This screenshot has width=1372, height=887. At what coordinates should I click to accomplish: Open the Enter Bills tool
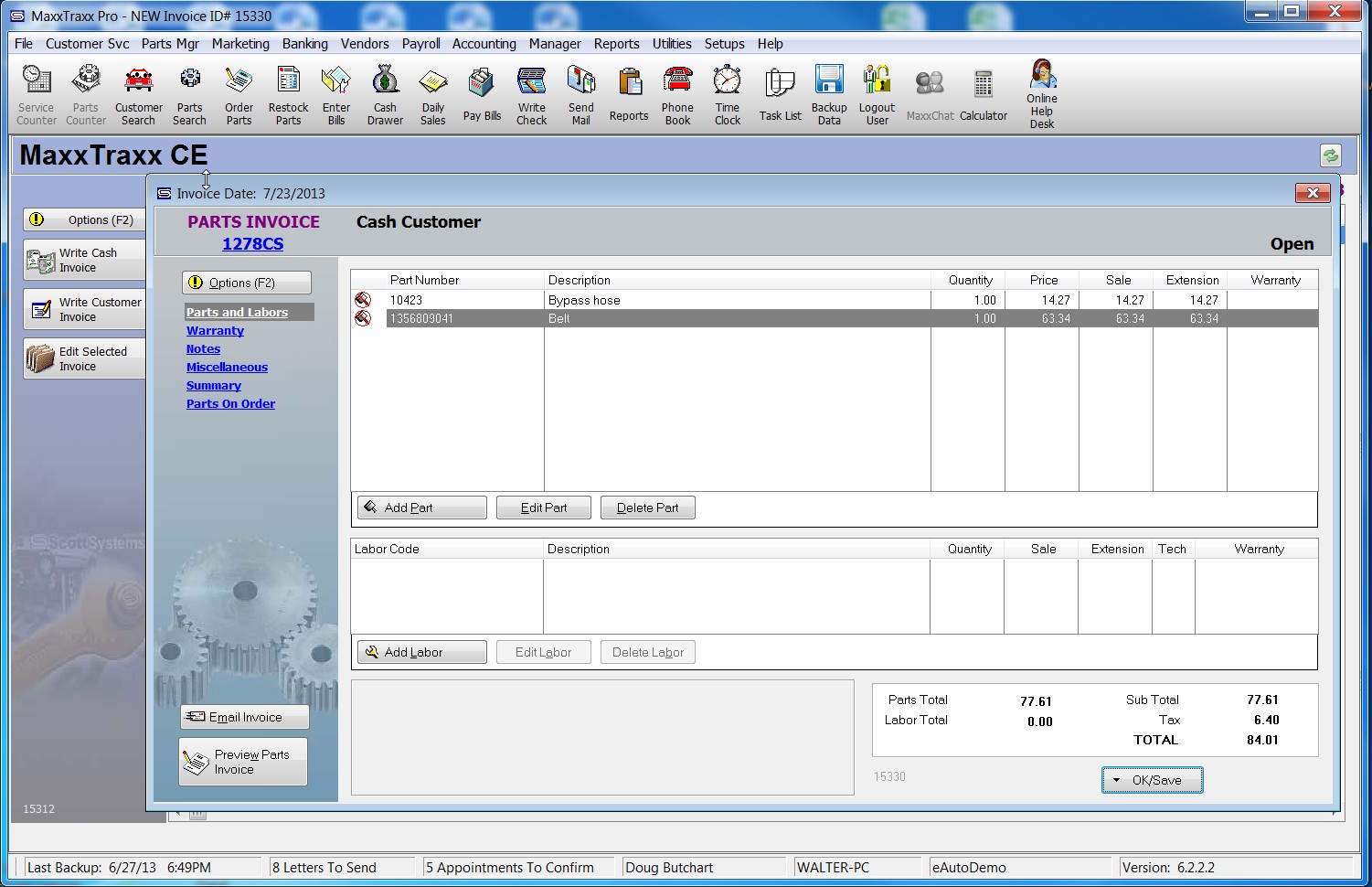(336, 94)
